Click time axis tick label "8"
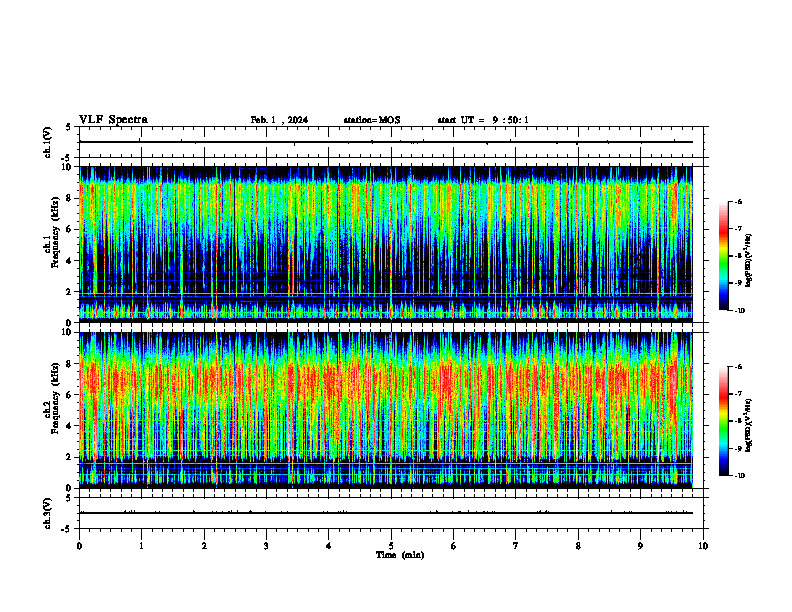This screenshot has width=792, height=612. click(x=578, y=546)
